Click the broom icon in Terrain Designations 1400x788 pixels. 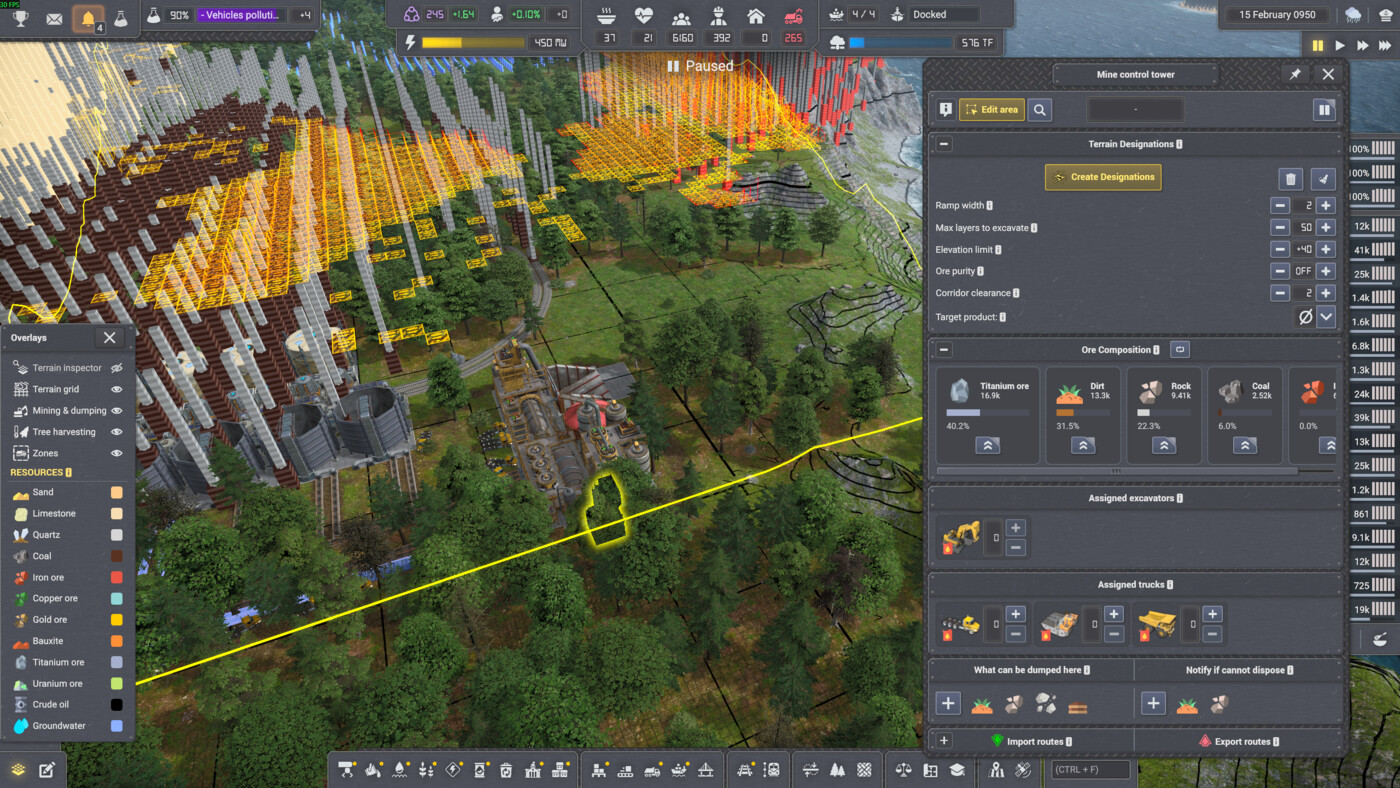click(x=1323, y=179)
